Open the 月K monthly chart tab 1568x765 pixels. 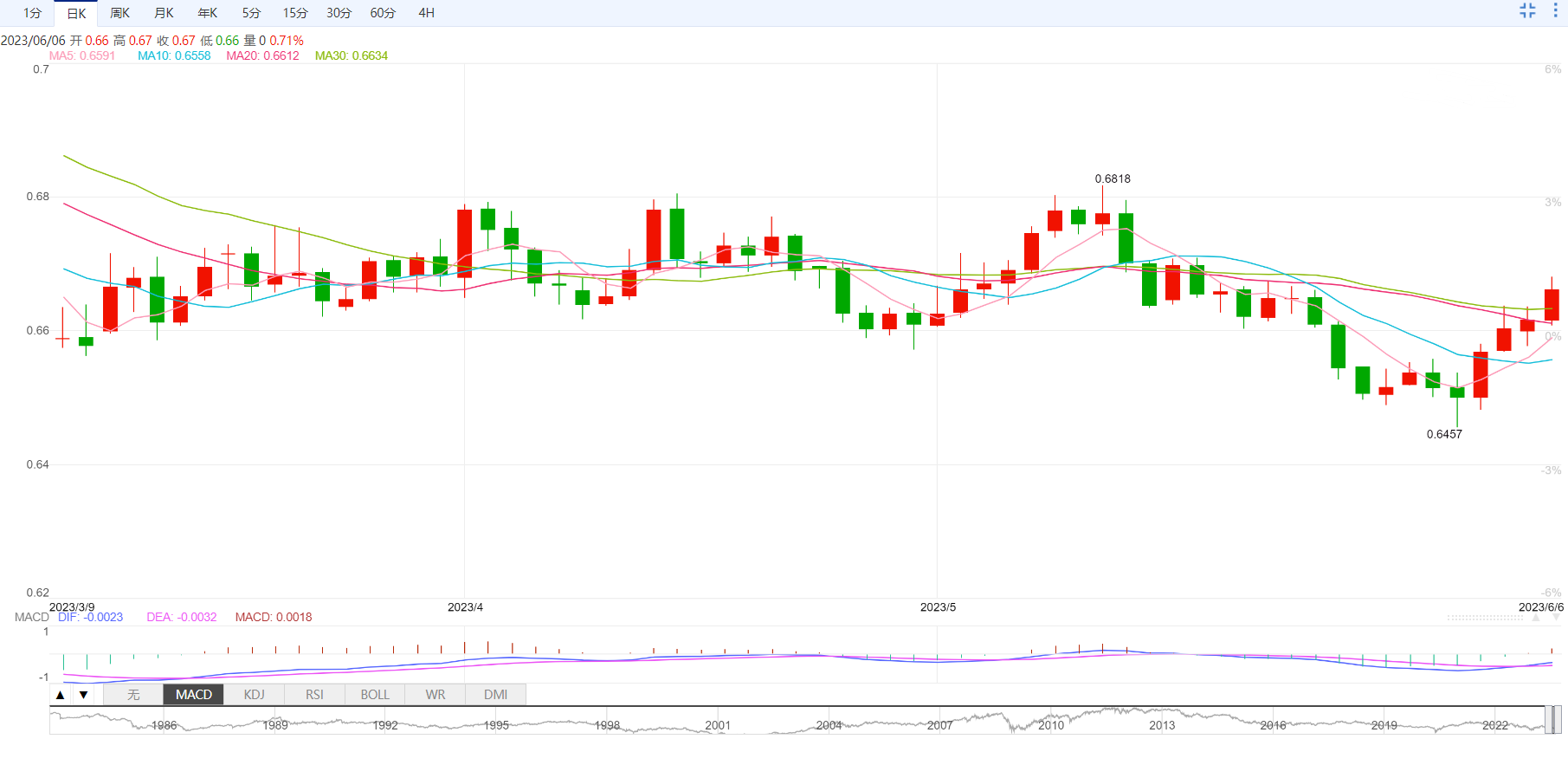[x=164, y=13]
